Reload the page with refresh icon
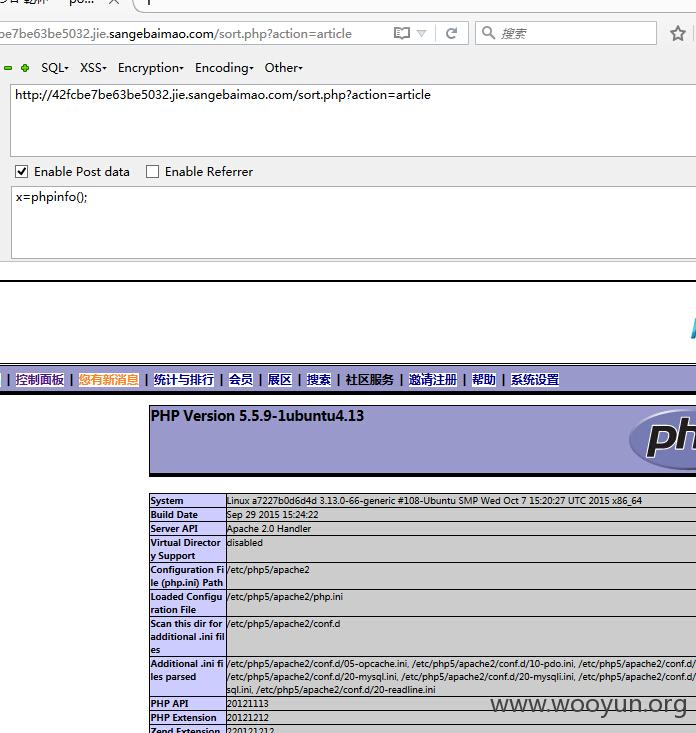 (x=452, y=33)
